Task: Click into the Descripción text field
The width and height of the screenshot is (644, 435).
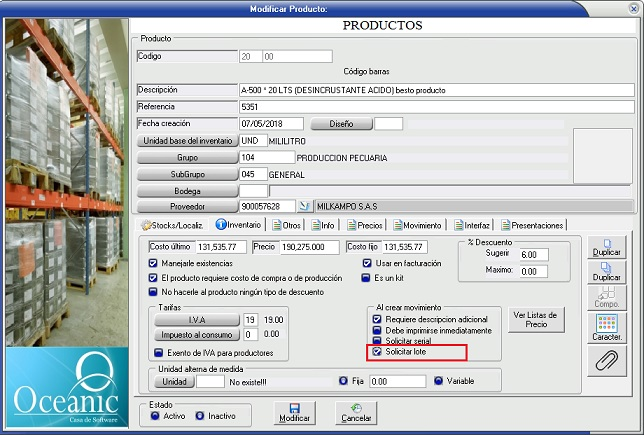Action: pyautogui.click(x=436, y=90)
